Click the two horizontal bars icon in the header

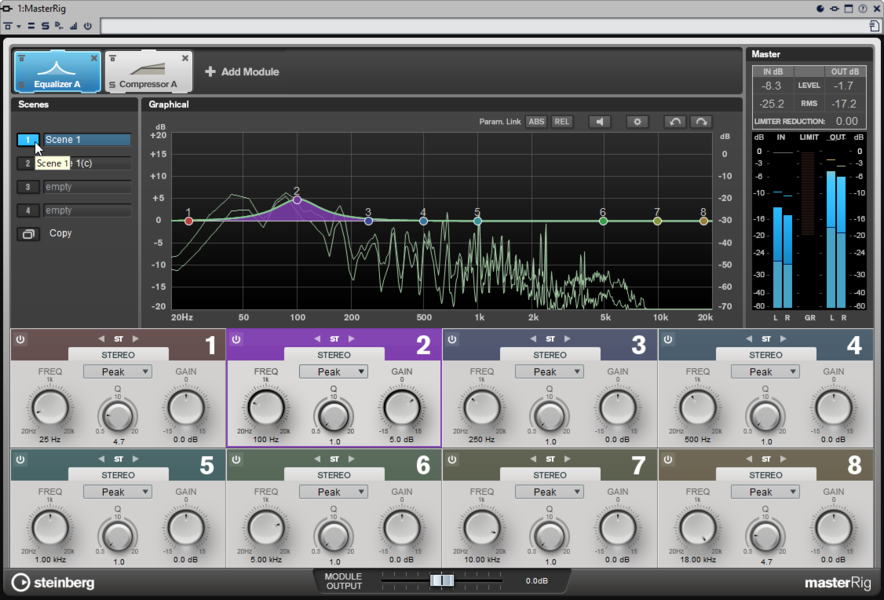(32, 26)
